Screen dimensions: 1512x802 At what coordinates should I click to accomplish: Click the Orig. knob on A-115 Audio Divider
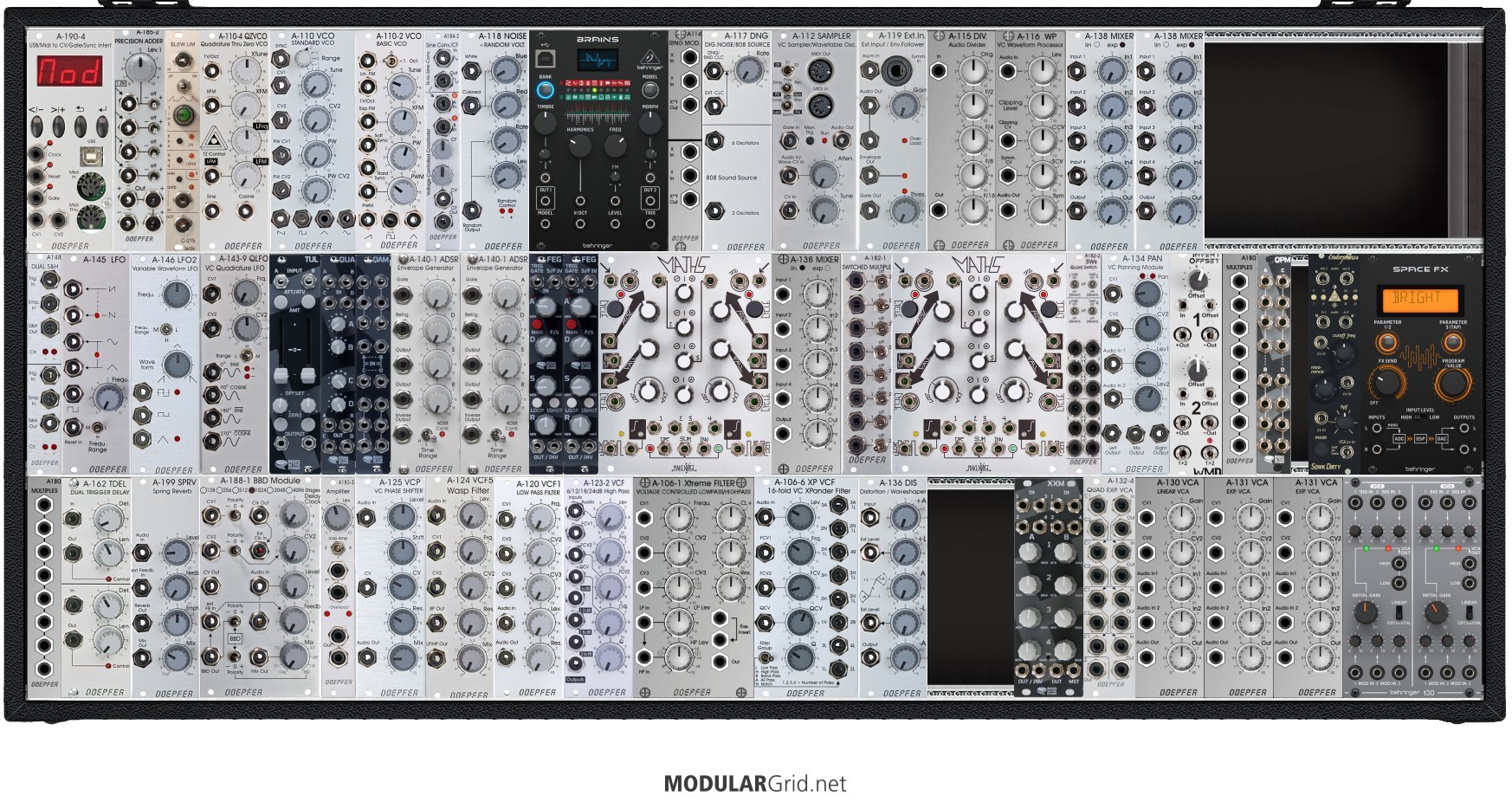pyautogui.click(x=974, y=72)
